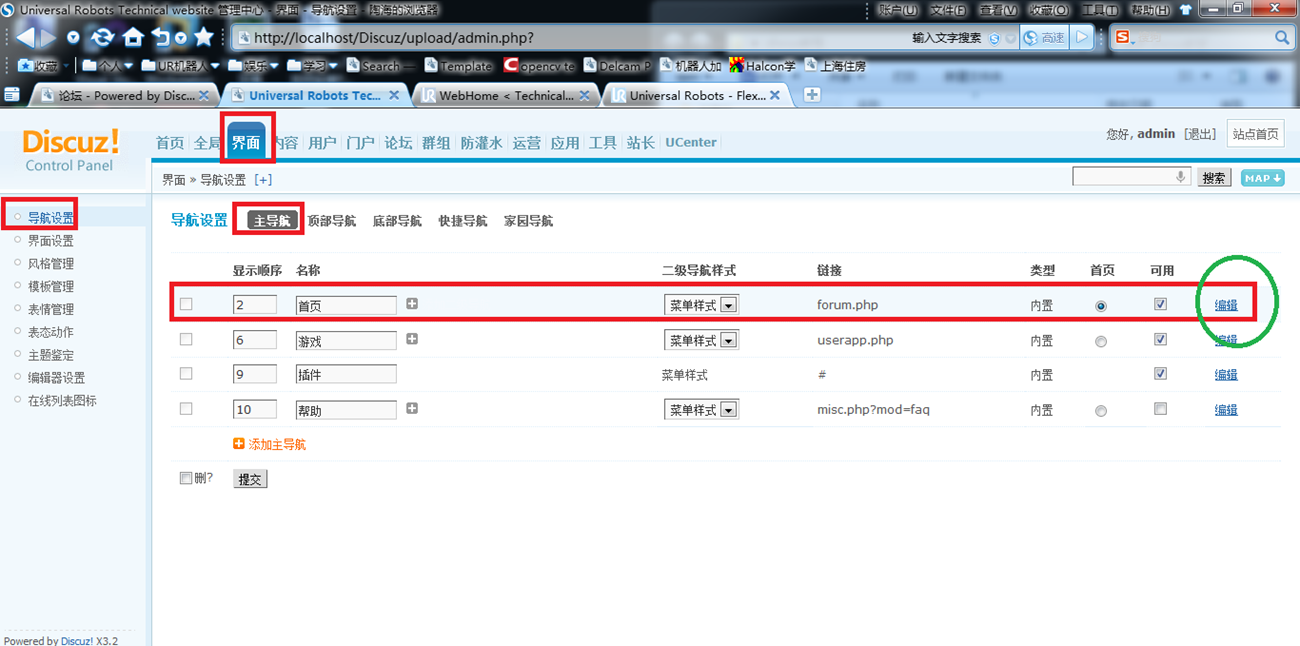Select the 首页 radio for misc.php?mod=faq row
The height and width of the screenshot is (646, 1300).
[x=1101, y=410]
